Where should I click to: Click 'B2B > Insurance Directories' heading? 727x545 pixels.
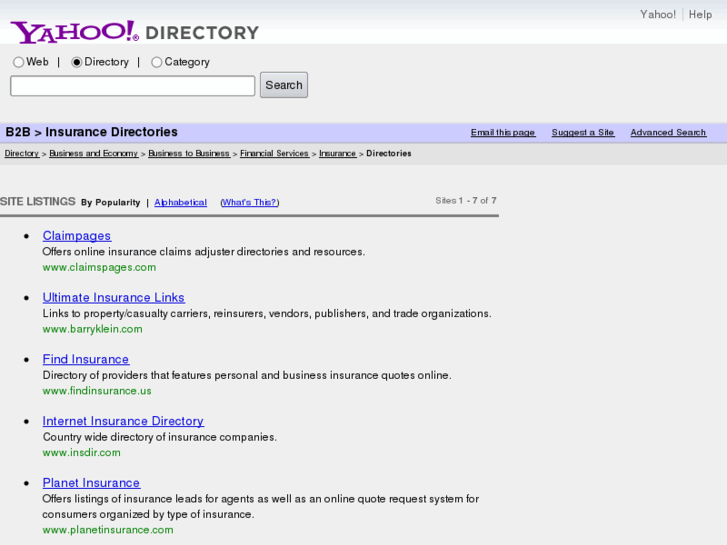click(x=91, y=132)
